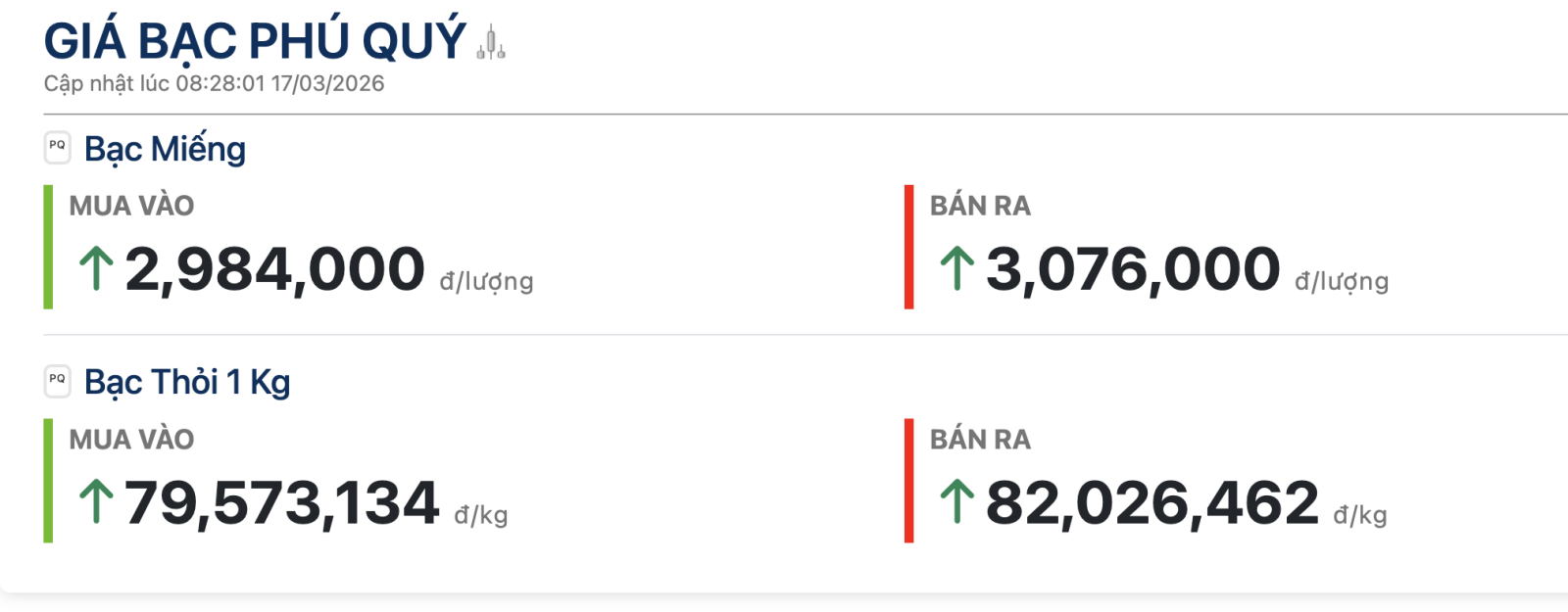Click the red bar beside Bạc Thỏi BÁN RA
Image resolution: width=1568 pixels, height=612 pixels.
click(909, 481)
